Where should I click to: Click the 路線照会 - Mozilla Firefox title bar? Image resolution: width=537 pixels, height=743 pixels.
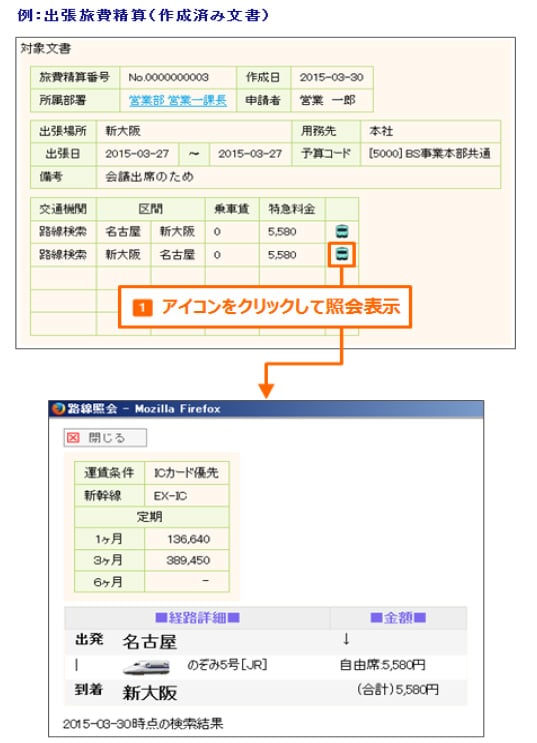point(266,409)
